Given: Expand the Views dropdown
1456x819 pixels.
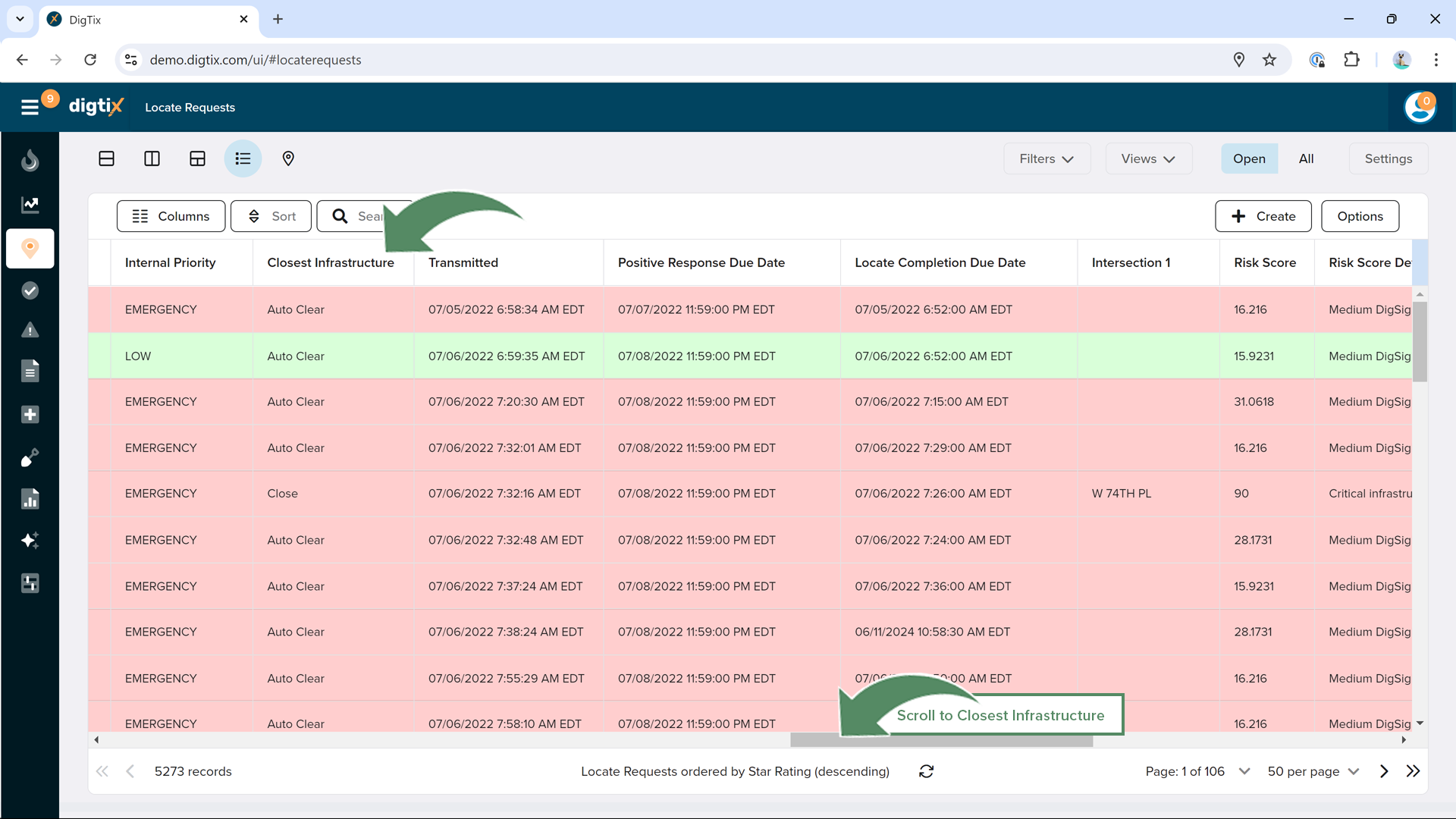Looking at the screenshot, I should click(1148, 158).
